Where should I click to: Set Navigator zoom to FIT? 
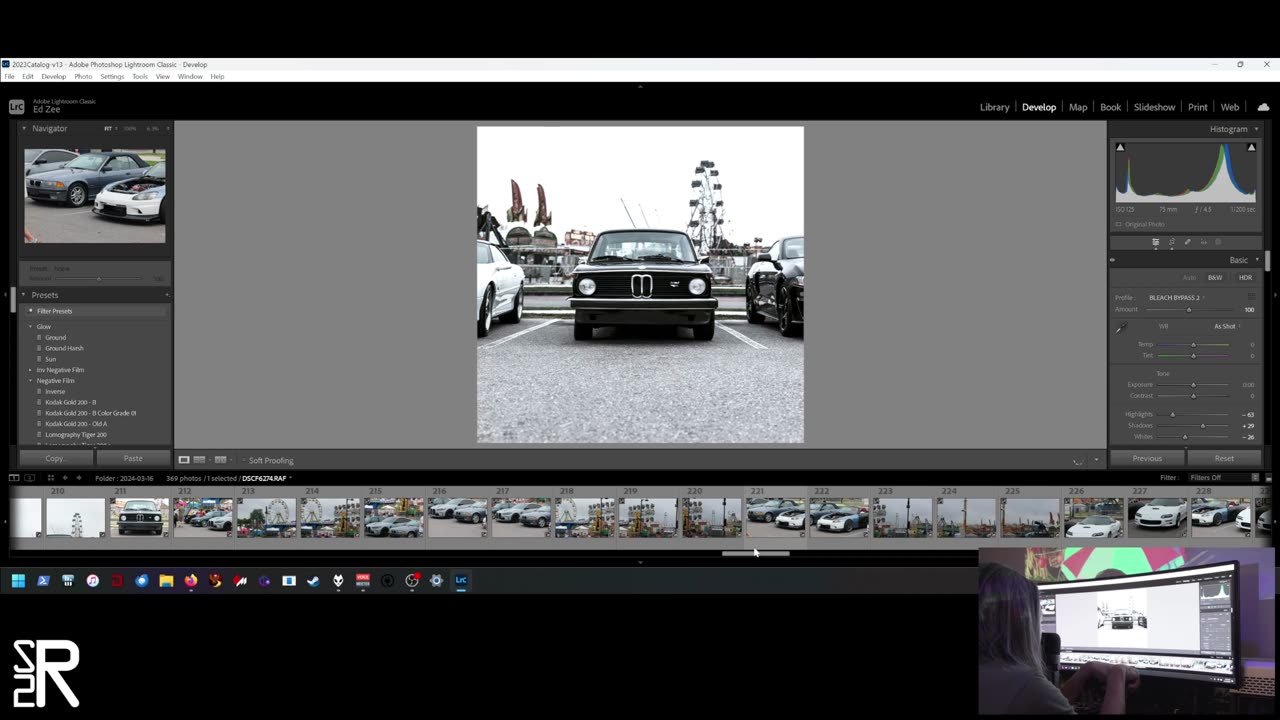[x=108, y=128]
